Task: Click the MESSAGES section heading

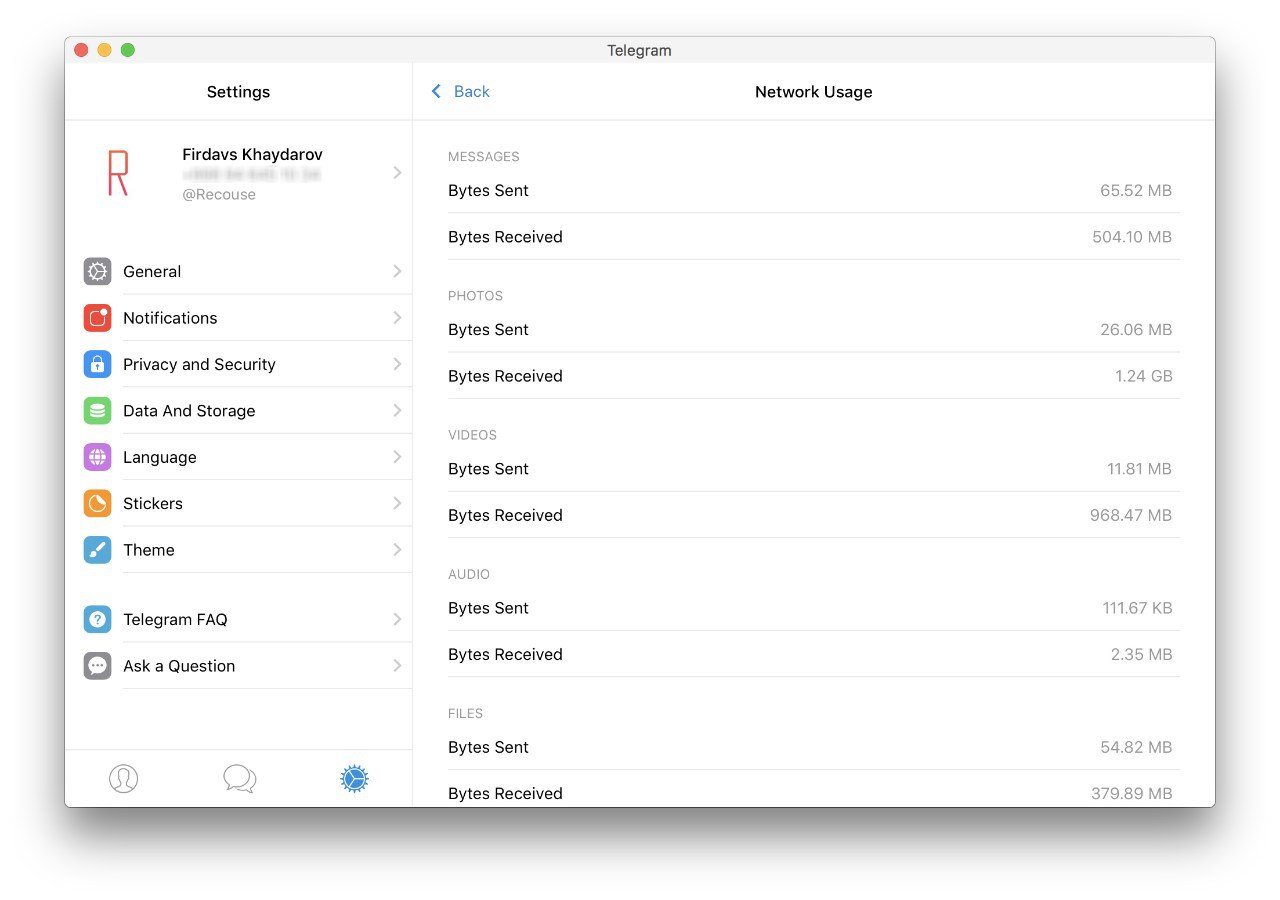Action: 484,157
